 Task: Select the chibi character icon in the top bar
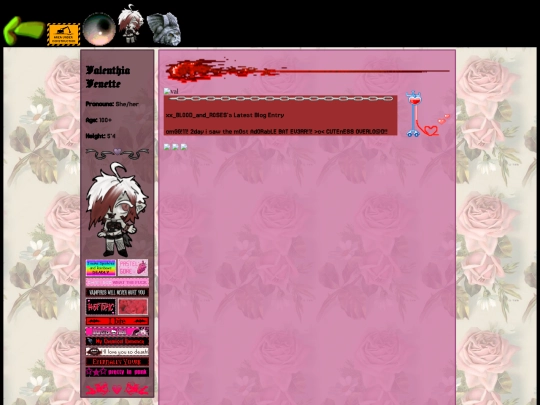point(130,24)
